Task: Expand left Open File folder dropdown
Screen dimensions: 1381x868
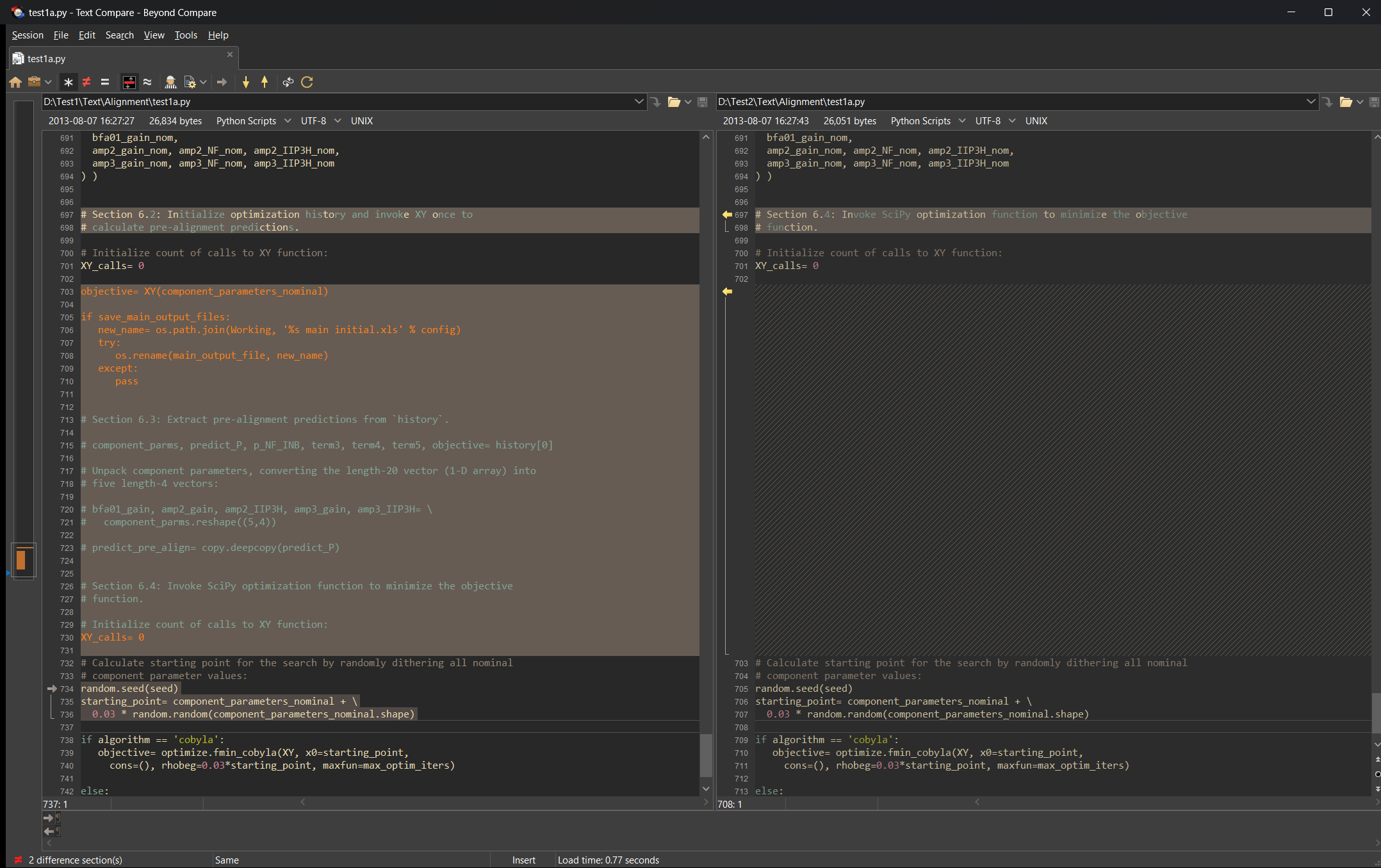Action: (x=688, y=102)
